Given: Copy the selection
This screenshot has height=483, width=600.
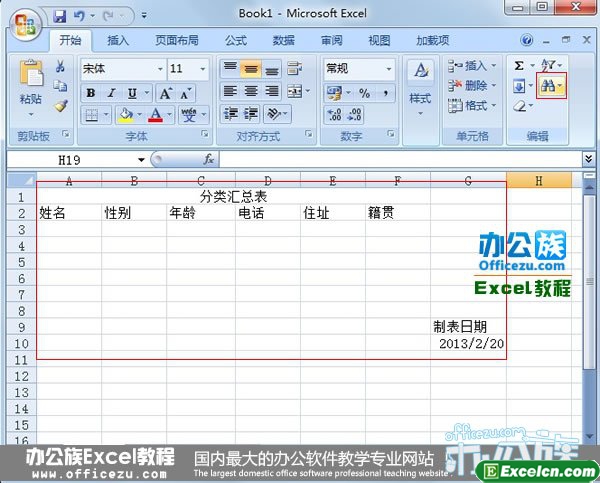Looking at the screenshot, I should coord(60,86).
